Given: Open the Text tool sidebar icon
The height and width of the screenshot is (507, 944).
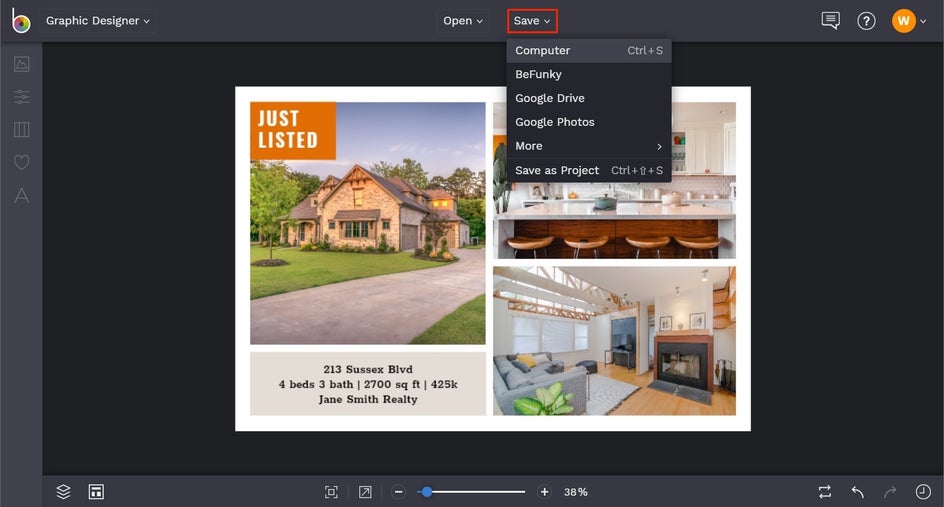Looking at the screenshot, I should (x=22, y=195).
